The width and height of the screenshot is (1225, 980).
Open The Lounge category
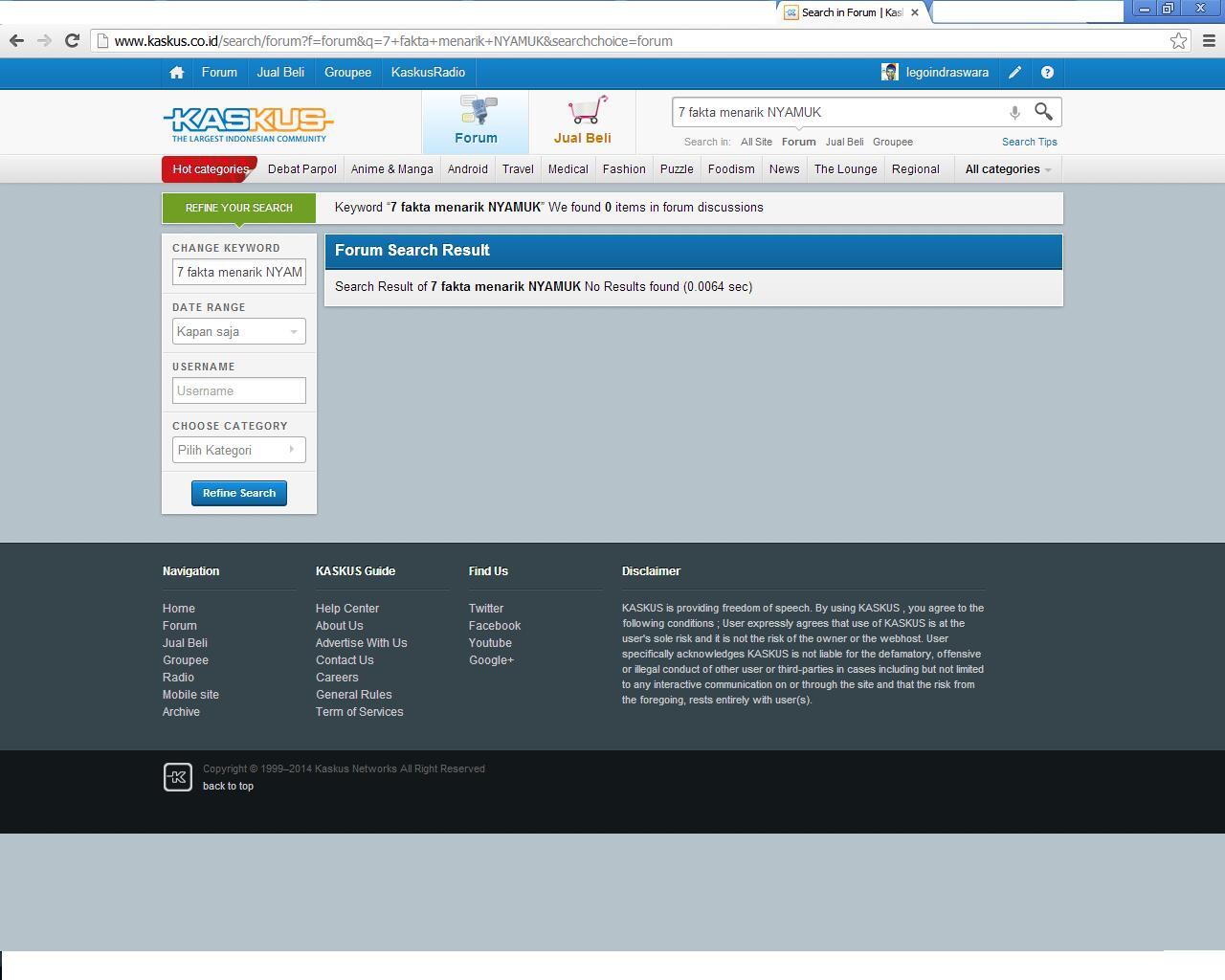tap(846, 169)
